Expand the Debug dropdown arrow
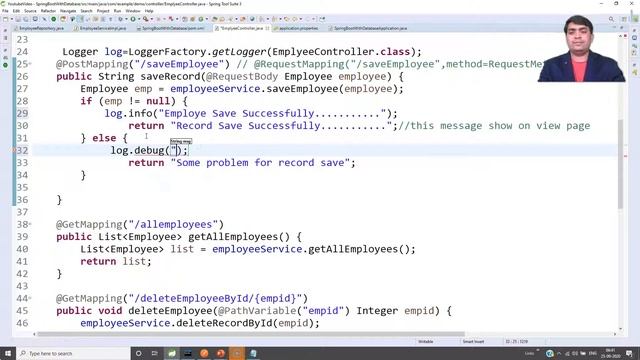Viewport: 640px width, 360px height. pos(126,19)
